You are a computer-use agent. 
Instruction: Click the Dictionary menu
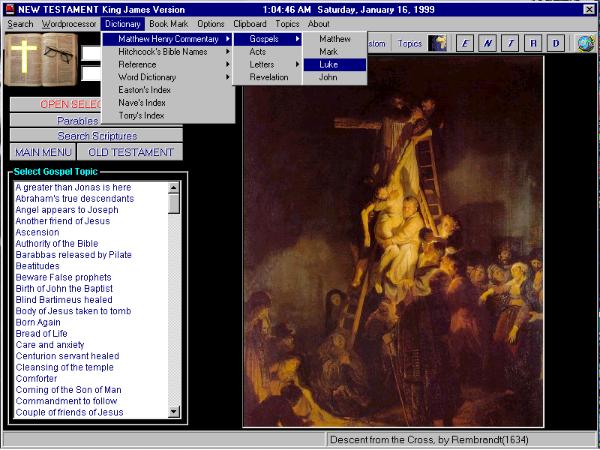pos(123,24)
